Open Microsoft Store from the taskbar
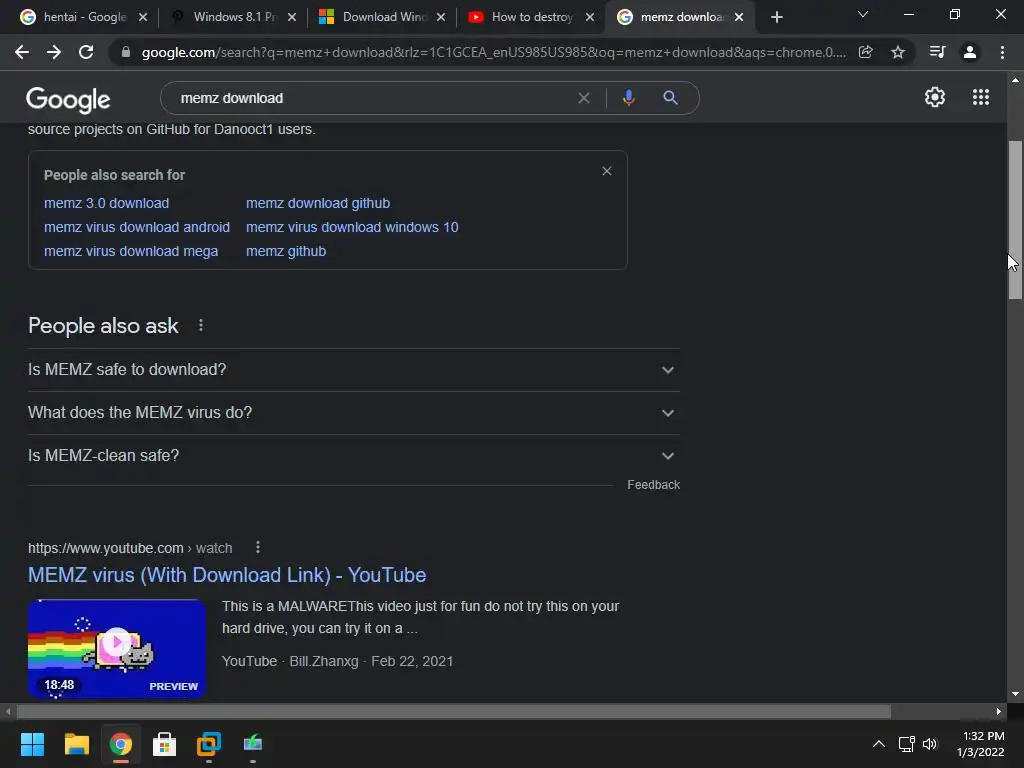Screen dimensions: 1024x768 [165, 744]
